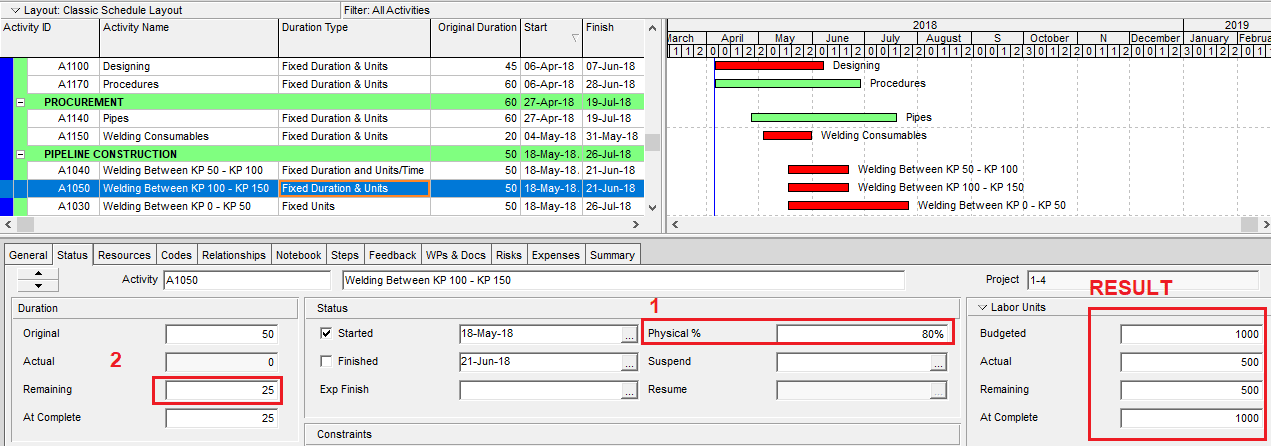Click the Welding Consumables Gantt bar
This screenshot has height=446, width=1271.
787,135
